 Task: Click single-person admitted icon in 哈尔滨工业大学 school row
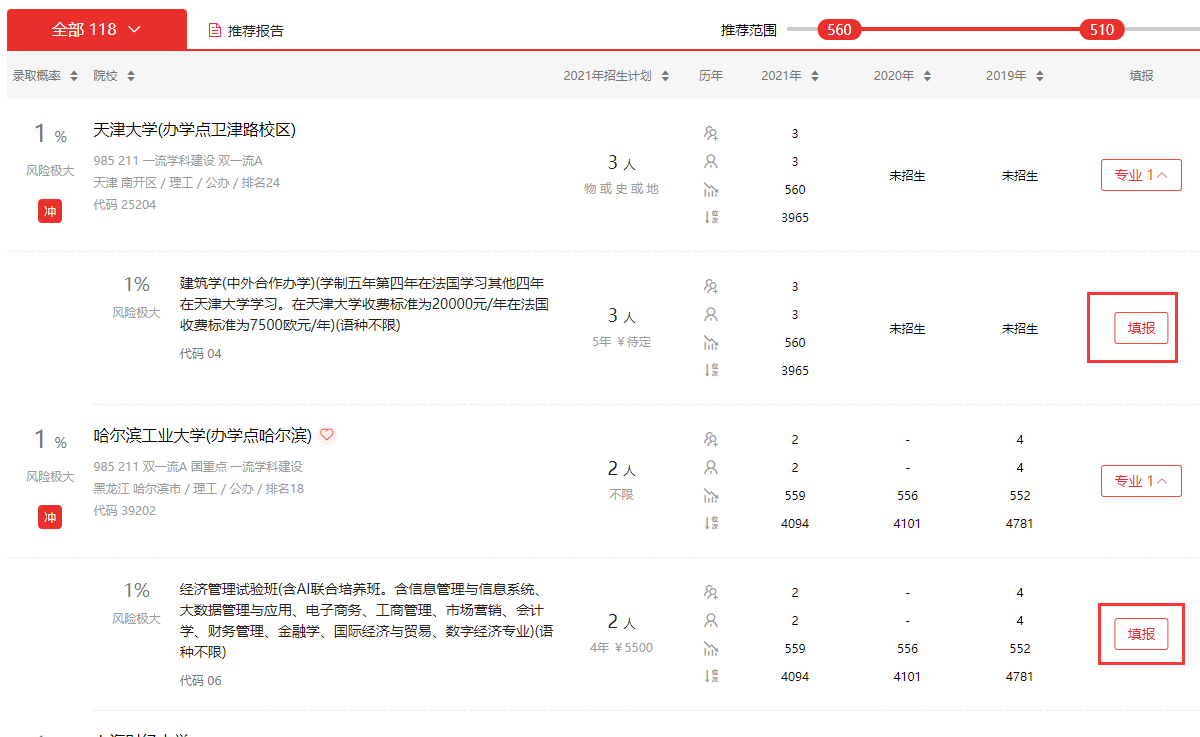(x=711, y=467)
